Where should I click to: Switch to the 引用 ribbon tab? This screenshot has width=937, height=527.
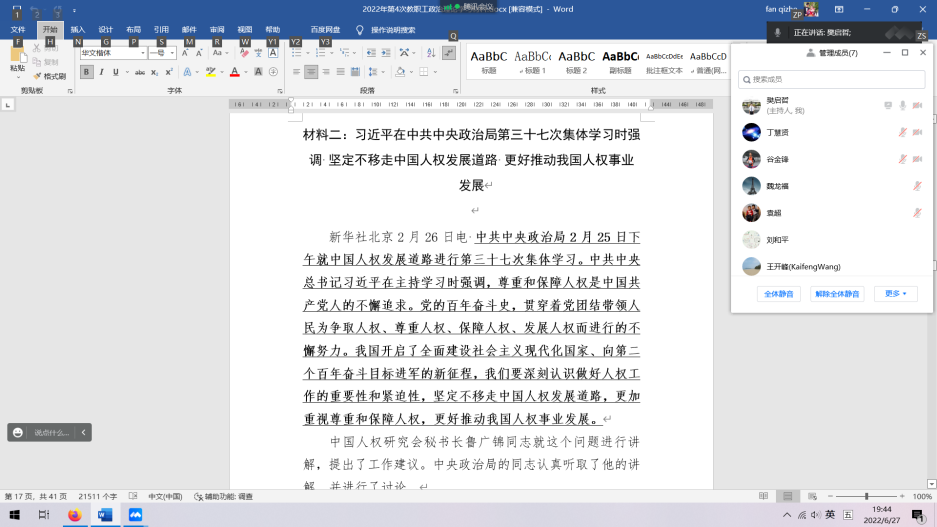(x=161, y=29)
